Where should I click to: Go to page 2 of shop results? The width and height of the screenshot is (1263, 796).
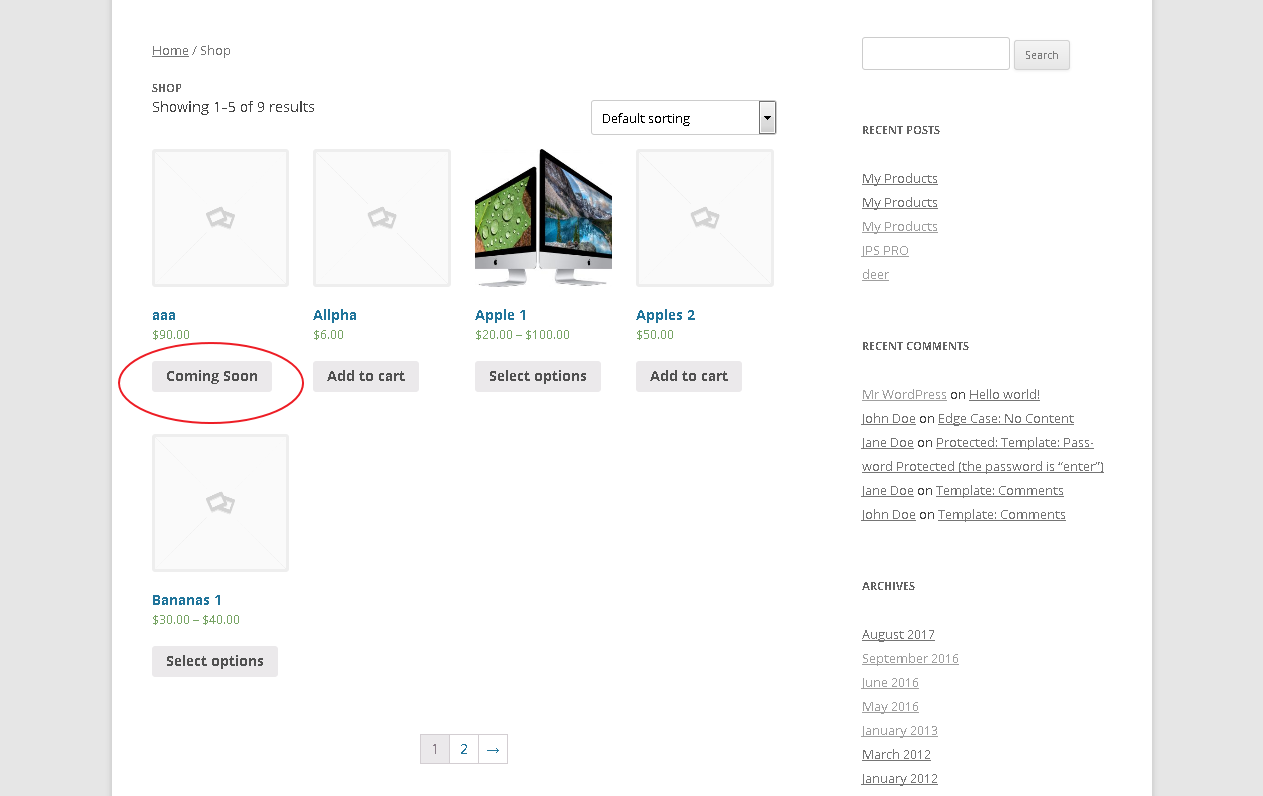click(464, 749)
